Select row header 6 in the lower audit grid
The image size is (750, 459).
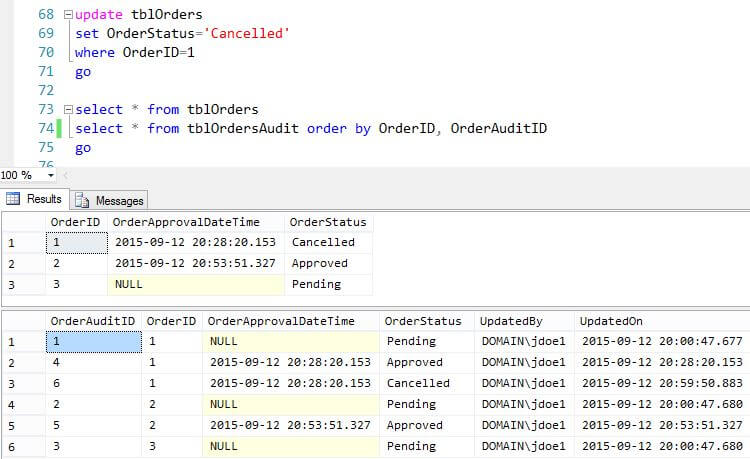point(11,445)
